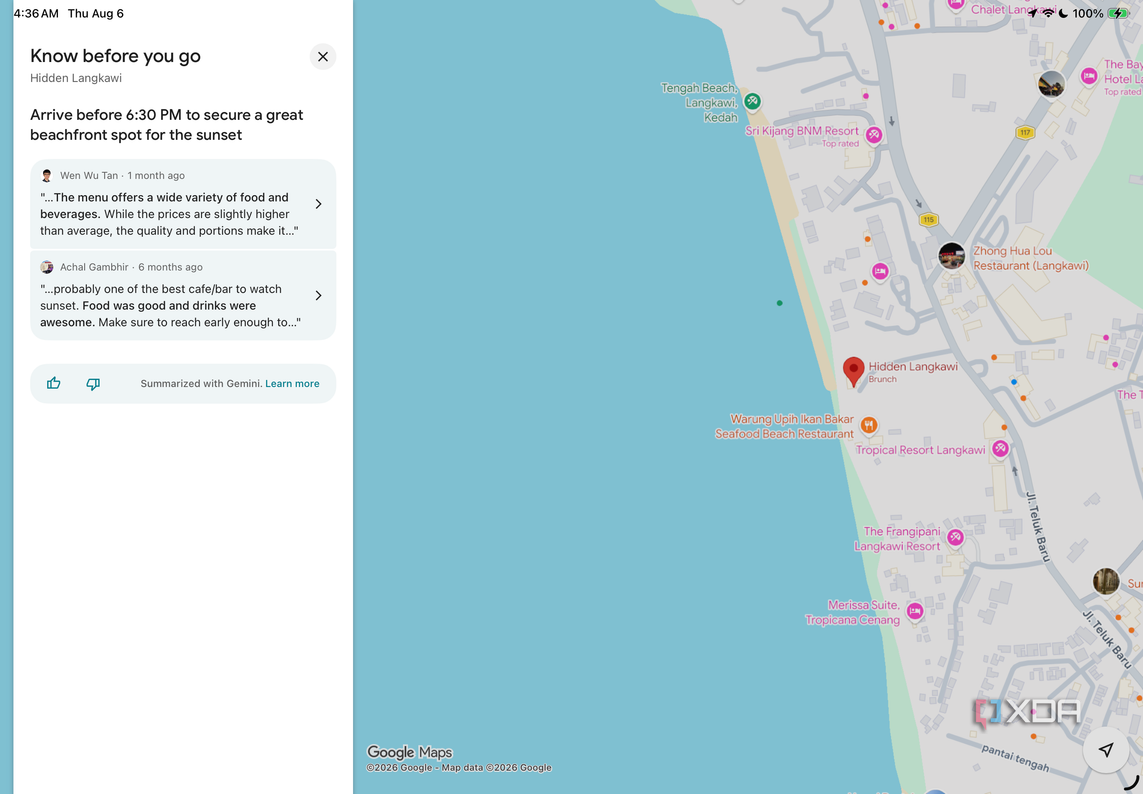Open Achal Gambhir profile avatar

pyautogui.click(x=47, y=267)
